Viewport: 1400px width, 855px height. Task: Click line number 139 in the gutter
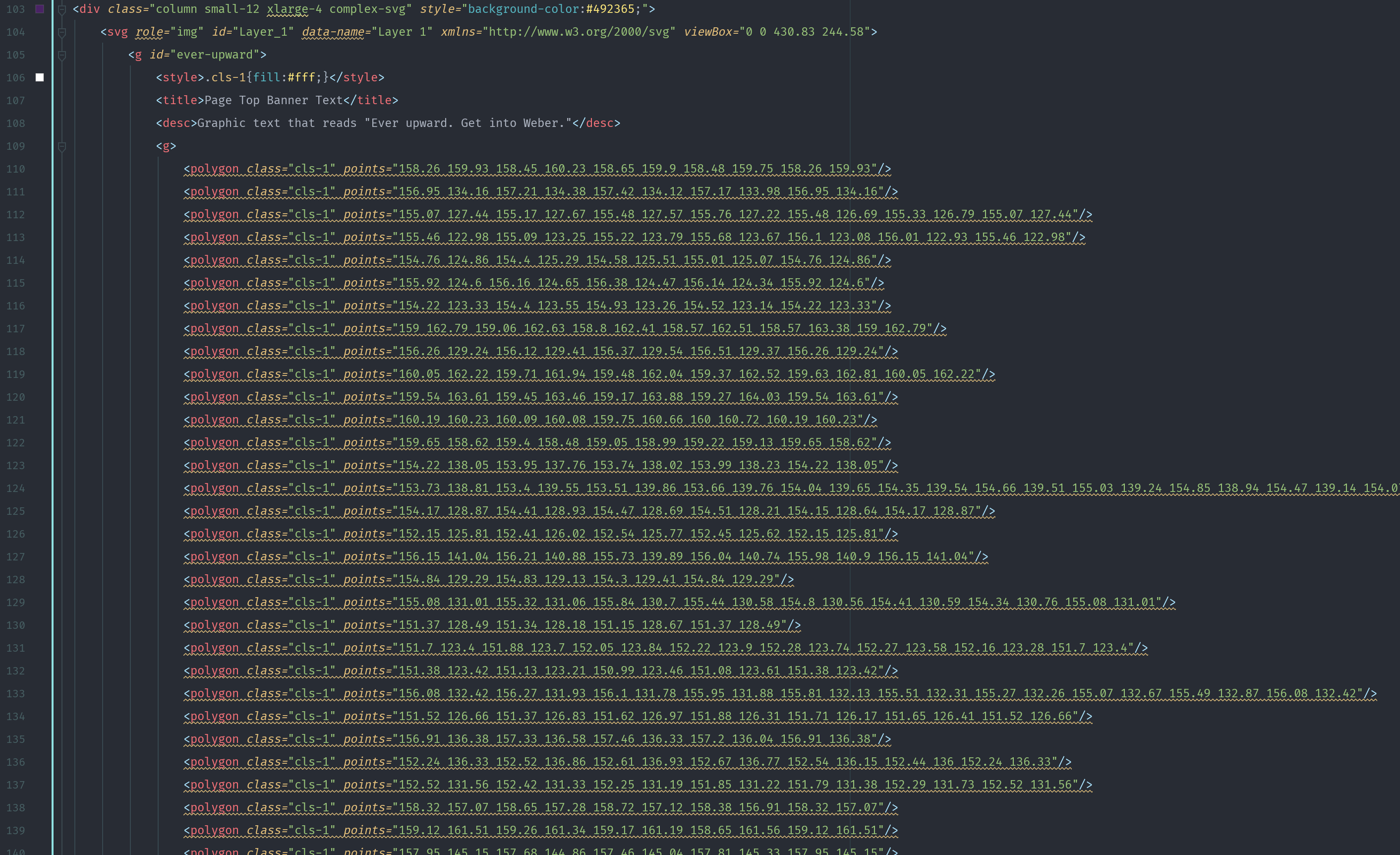click(x=15, y=831)
